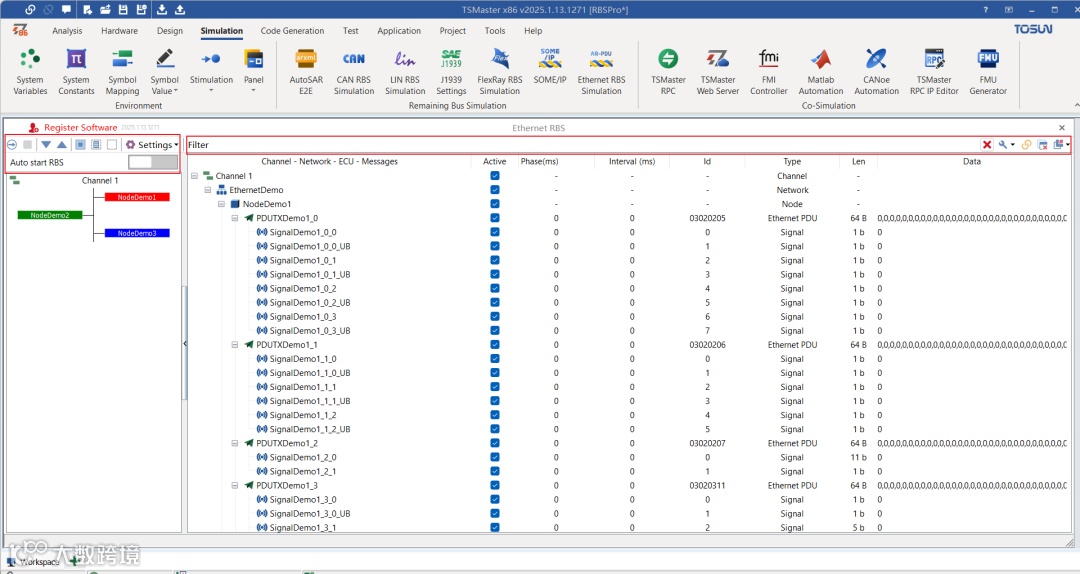Open J1939 Settings

pyautogui.click(x=451, y=71)
